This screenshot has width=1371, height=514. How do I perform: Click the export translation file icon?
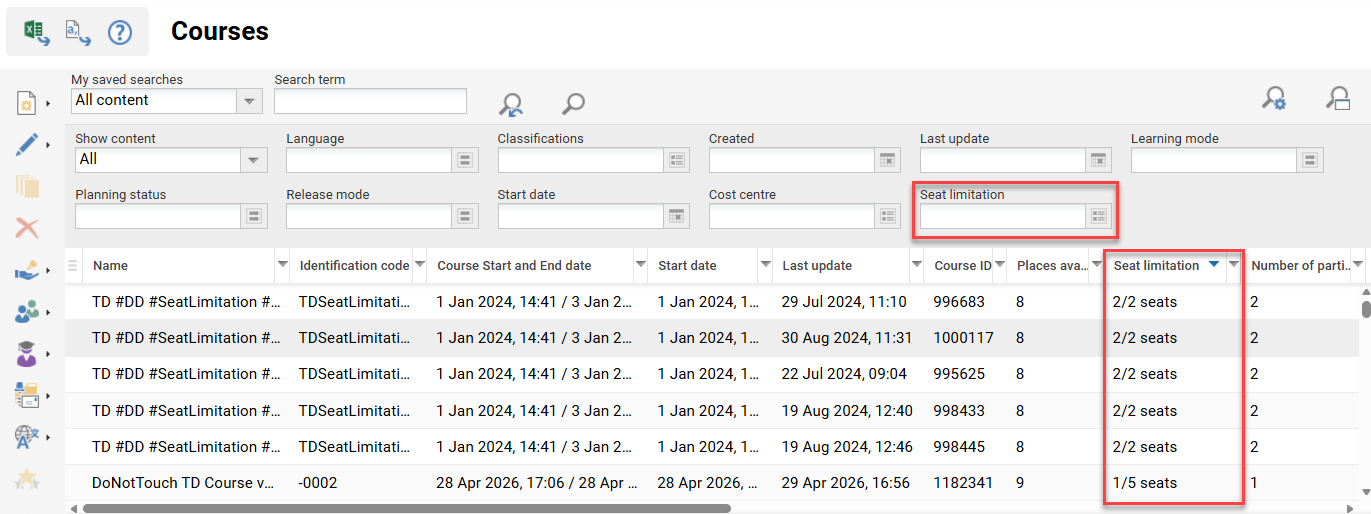coord(78,32)
